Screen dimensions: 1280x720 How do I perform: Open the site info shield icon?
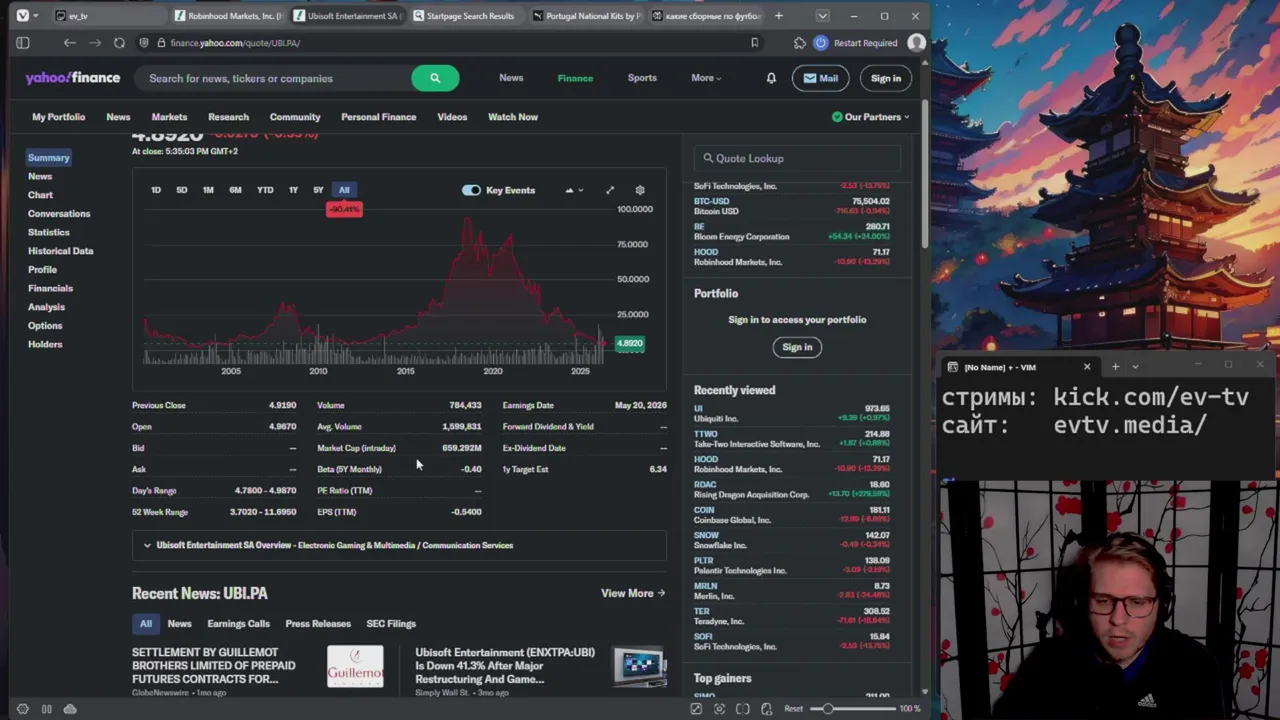tap(145, 43)
